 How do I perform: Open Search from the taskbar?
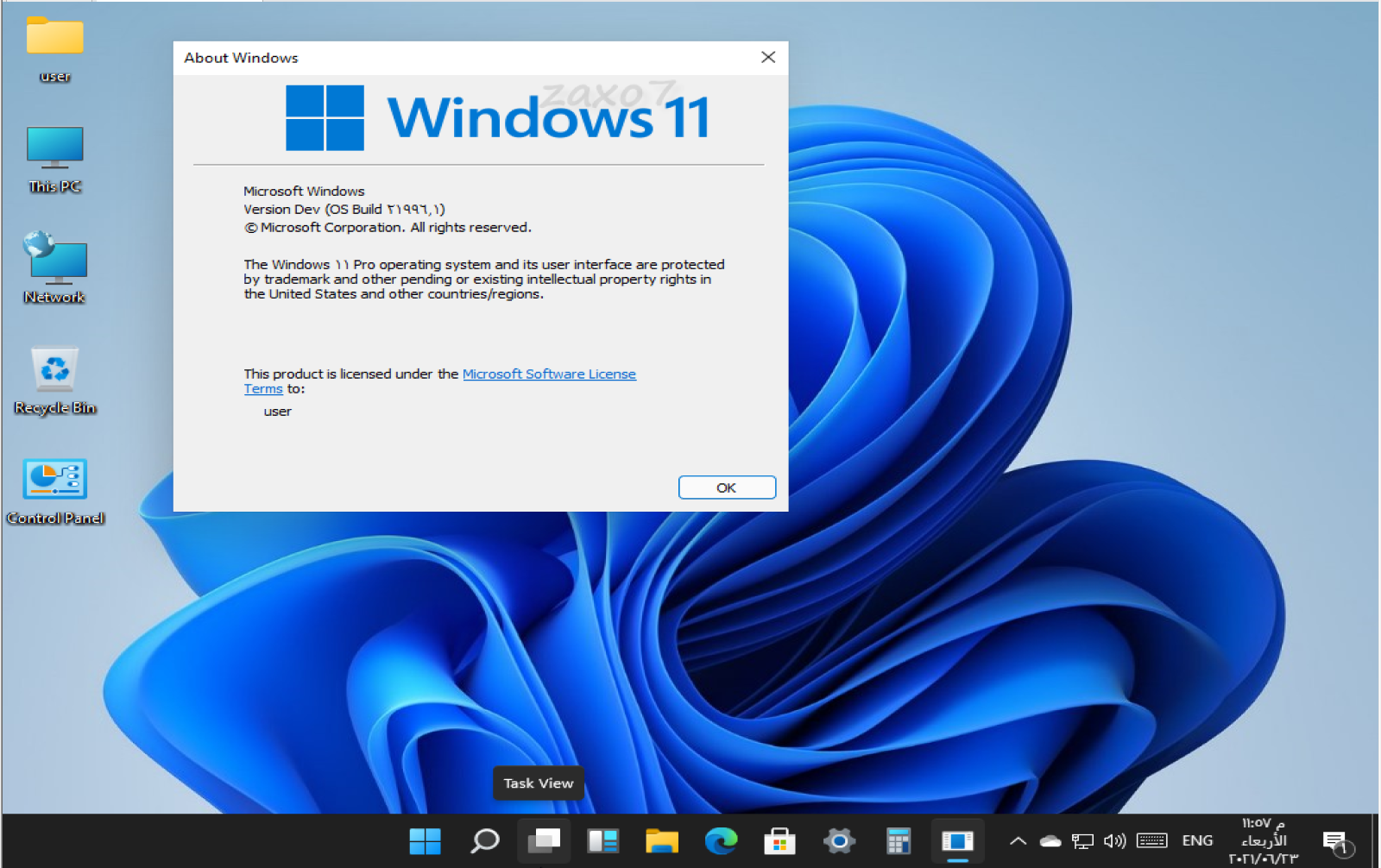484,840
